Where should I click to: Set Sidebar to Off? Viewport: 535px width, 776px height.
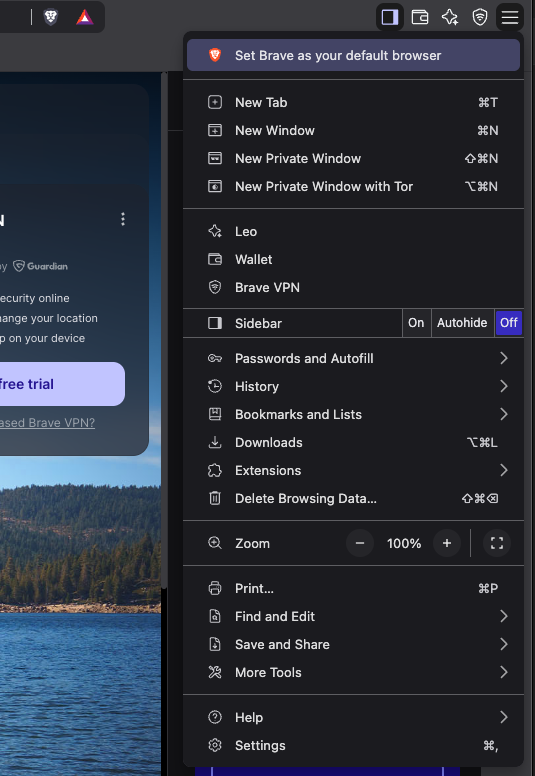[x=509, y=323]
